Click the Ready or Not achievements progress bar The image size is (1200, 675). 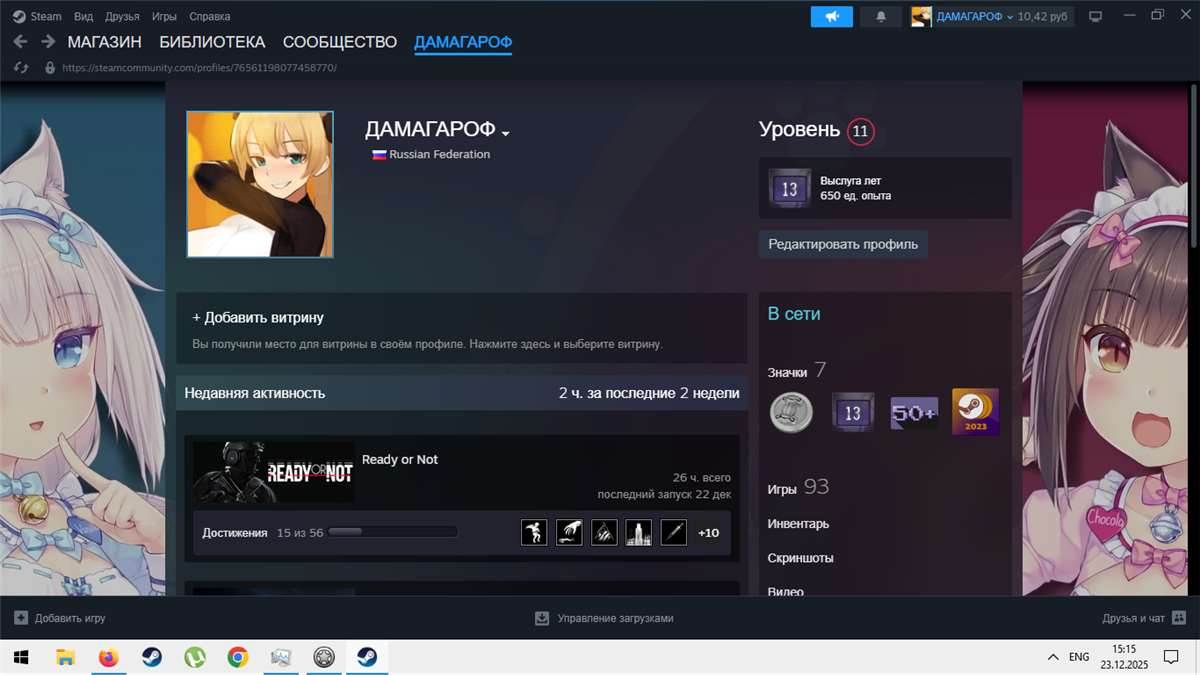(393, 533)
